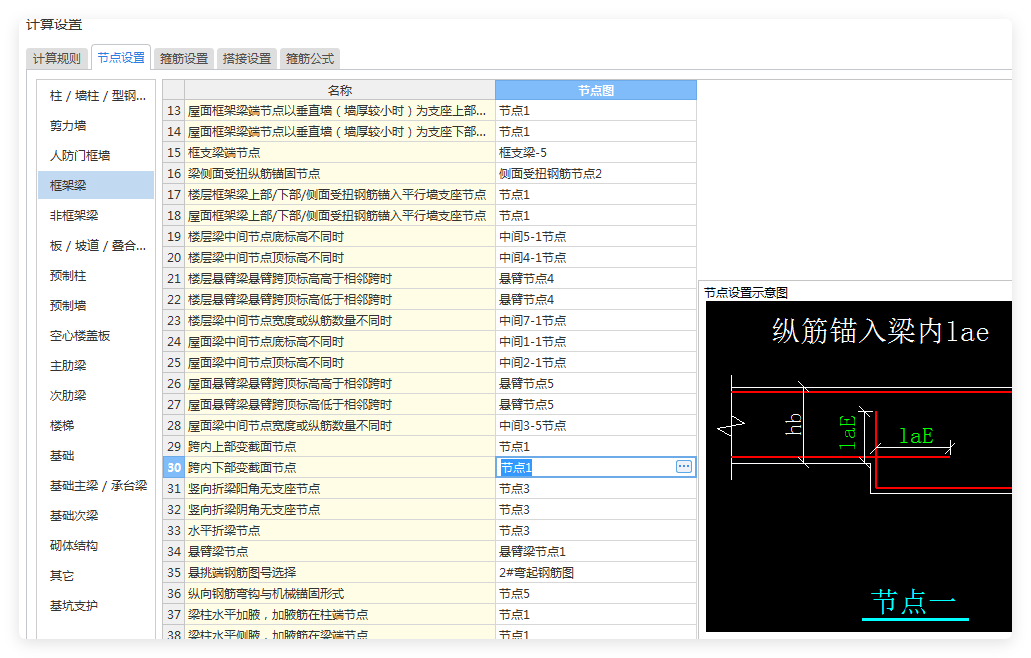Go to the 搭接设置 tab
Viewport: 1031px width, 658px height.
pyautogui.click(x=247, y=59)
